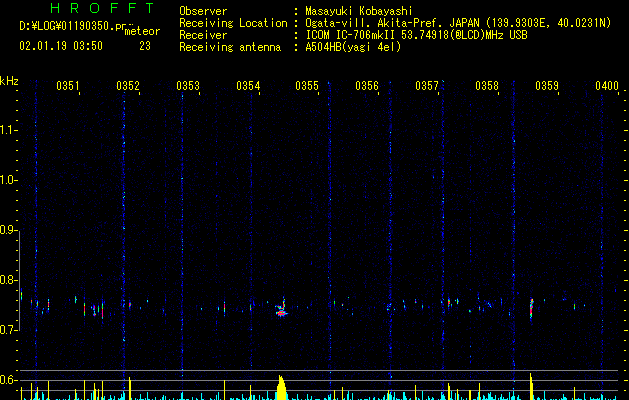Click the meteor count value 23

click(x=145, y=46)
